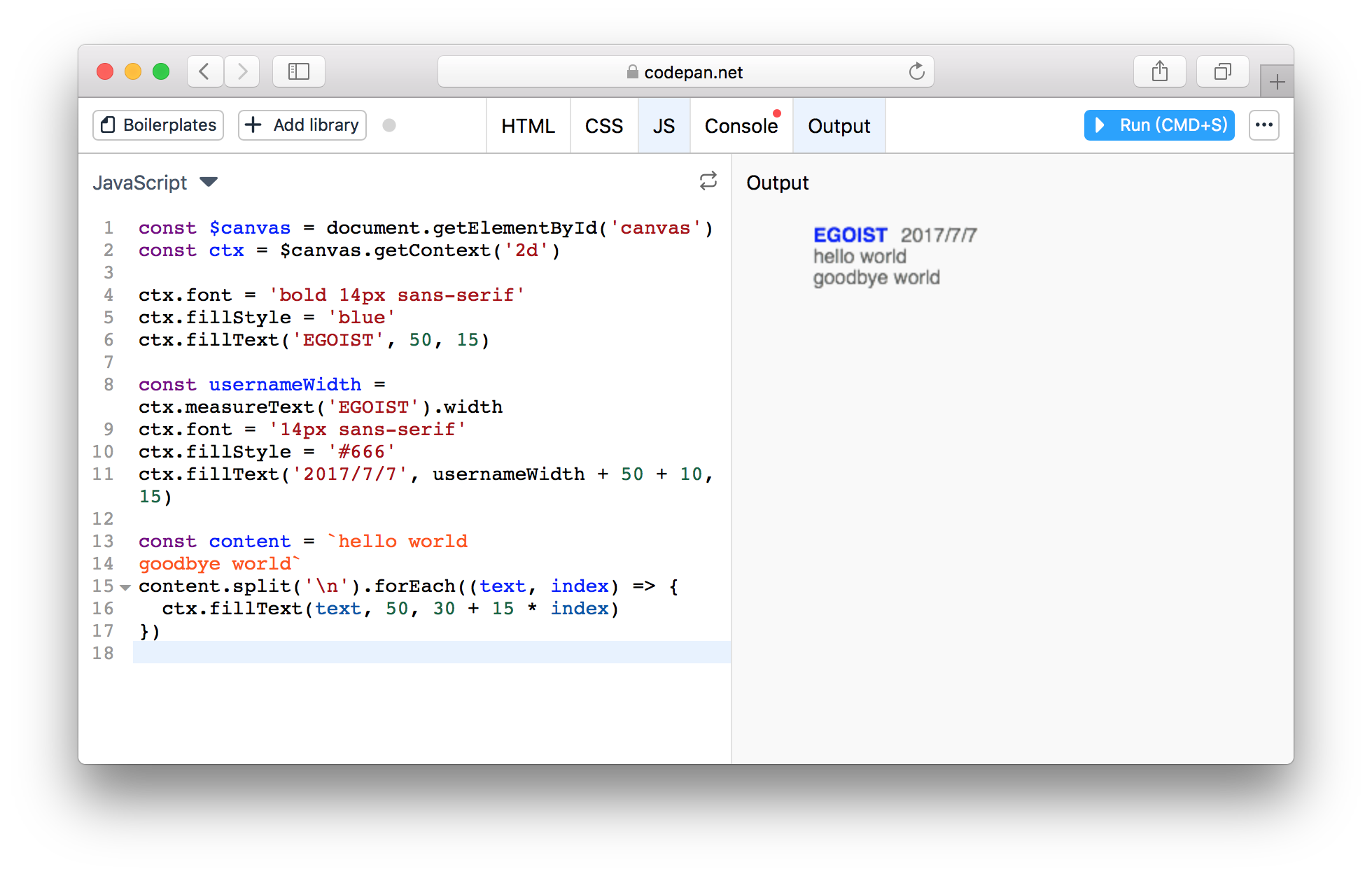1372x876 pixels.
Task: Show the Console panel tab
Action: [741, 126]
